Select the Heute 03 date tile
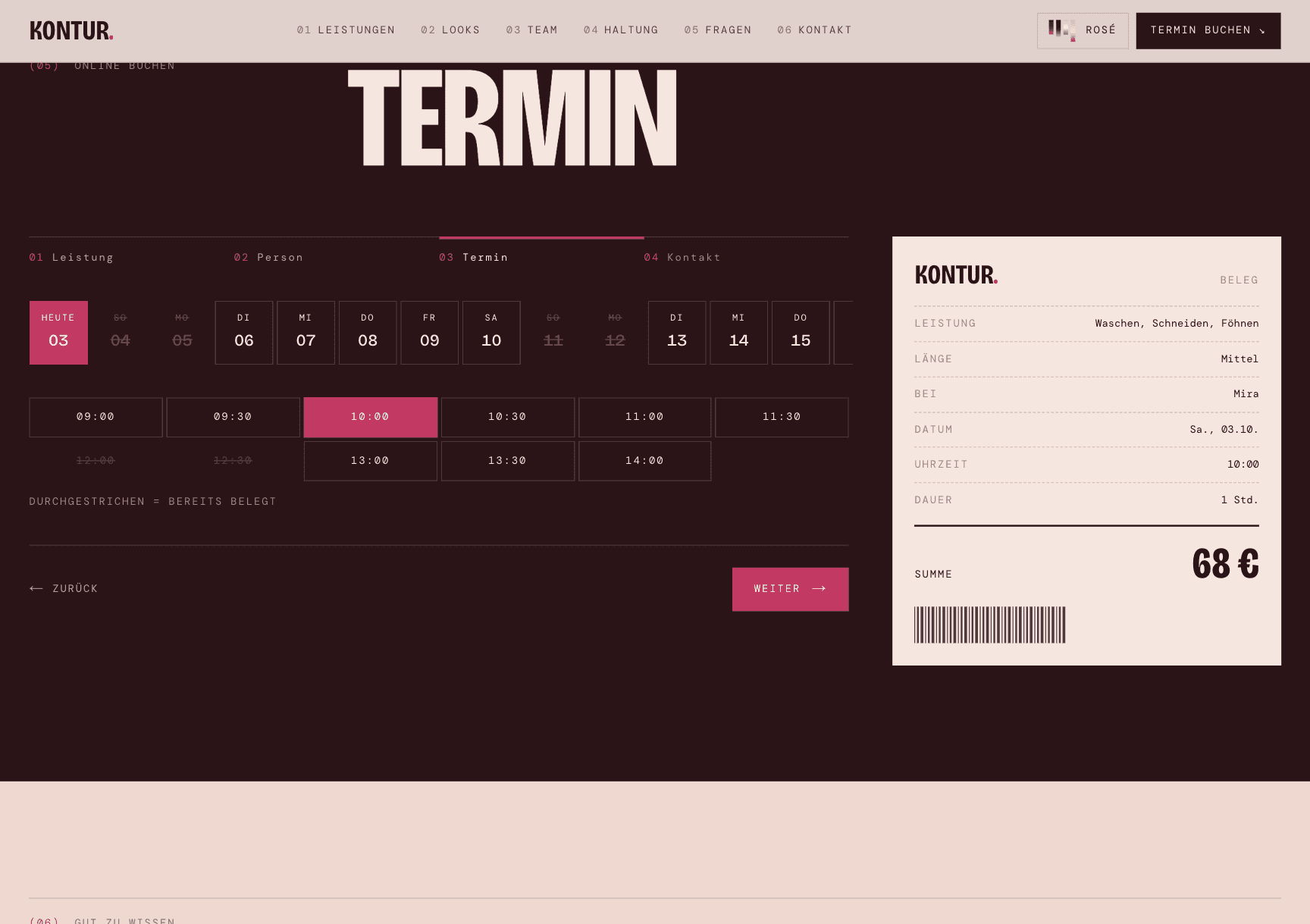Viewport: 1310px width, 924px height. (x=58, y=333)
